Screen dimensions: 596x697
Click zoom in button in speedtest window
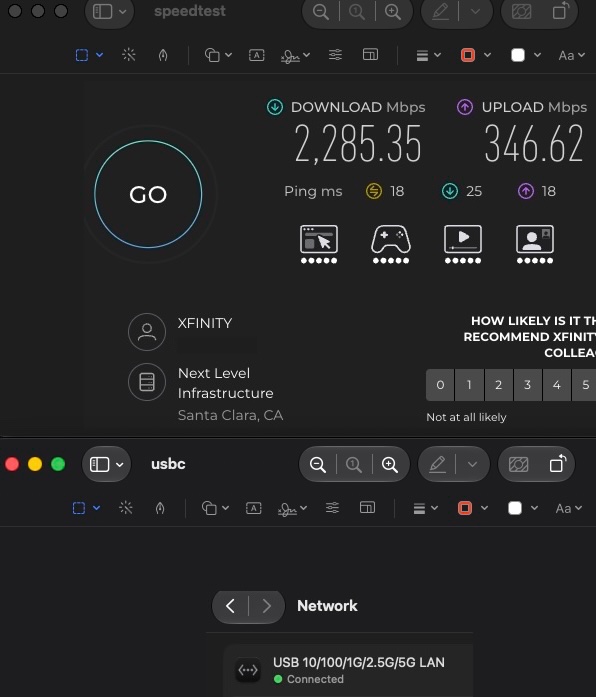[x=393, y=12]
